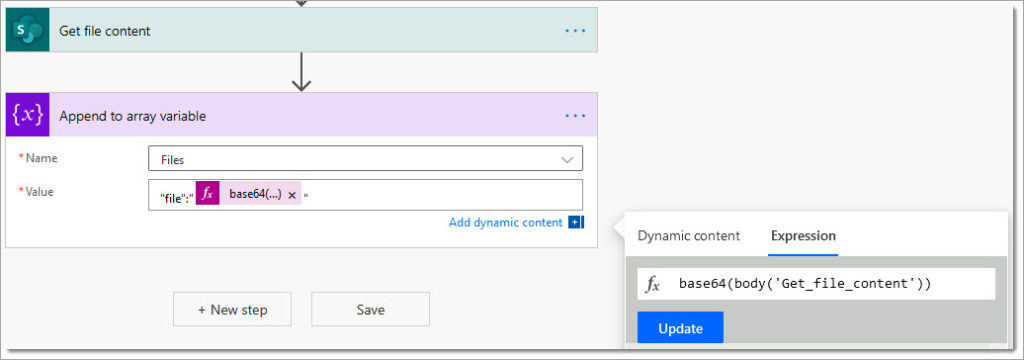Viewport: 1024px width, 360px height.
Task: Open the Append to array variable ellipsis menu
Action: tap(575, 116)
